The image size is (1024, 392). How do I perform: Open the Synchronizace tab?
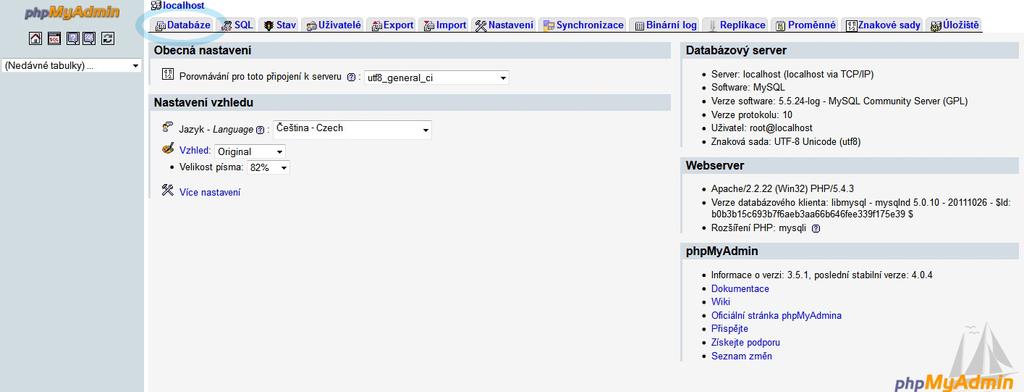[x=584, y=25]
